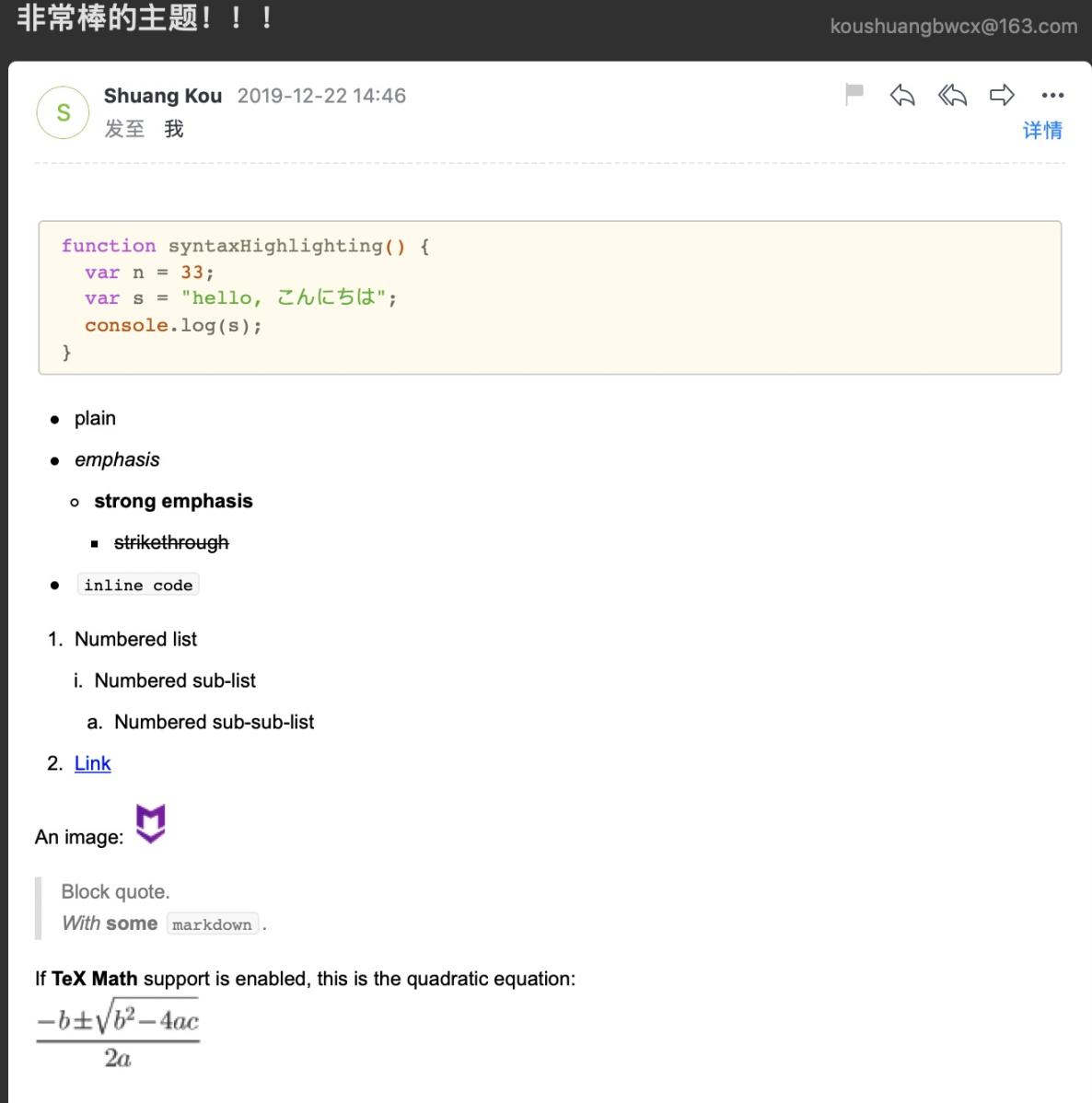1092x1103 pixels.
Task: Reply all with the double-arrow icon
Action: point(952,94)
